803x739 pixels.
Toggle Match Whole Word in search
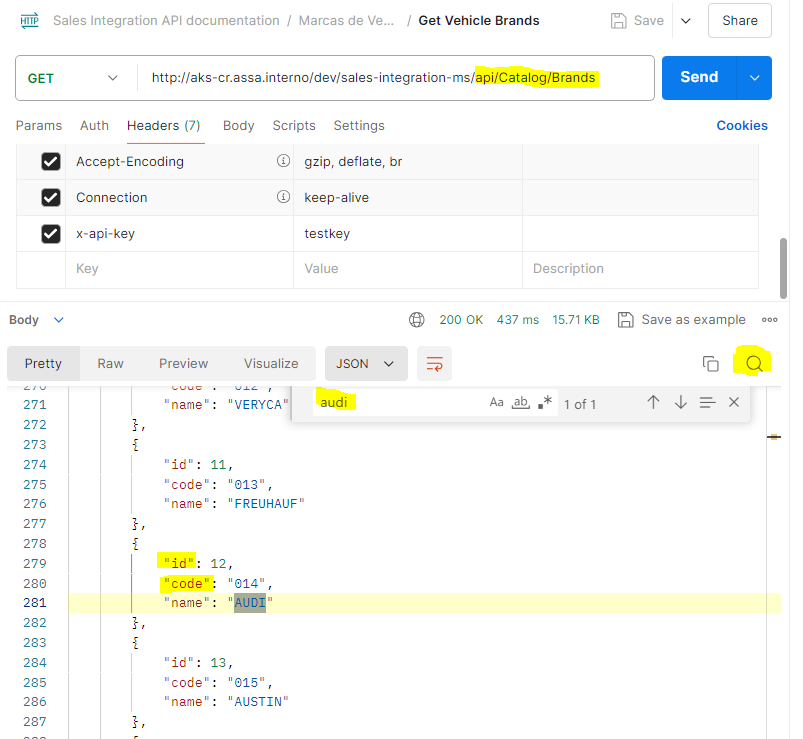[x=521, y=403]
